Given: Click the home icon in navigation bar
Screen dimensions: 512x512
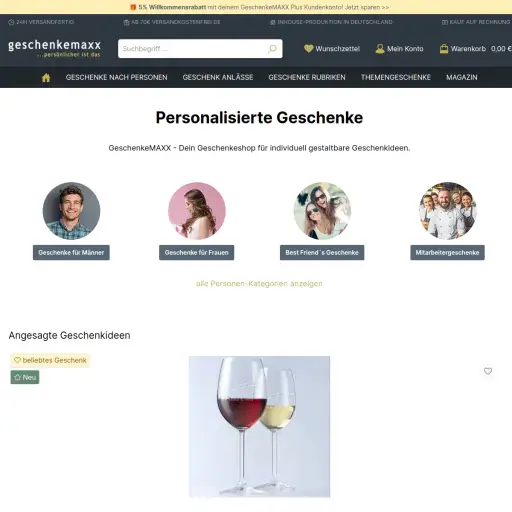Looking at the screenshot, I should point(46,77).
